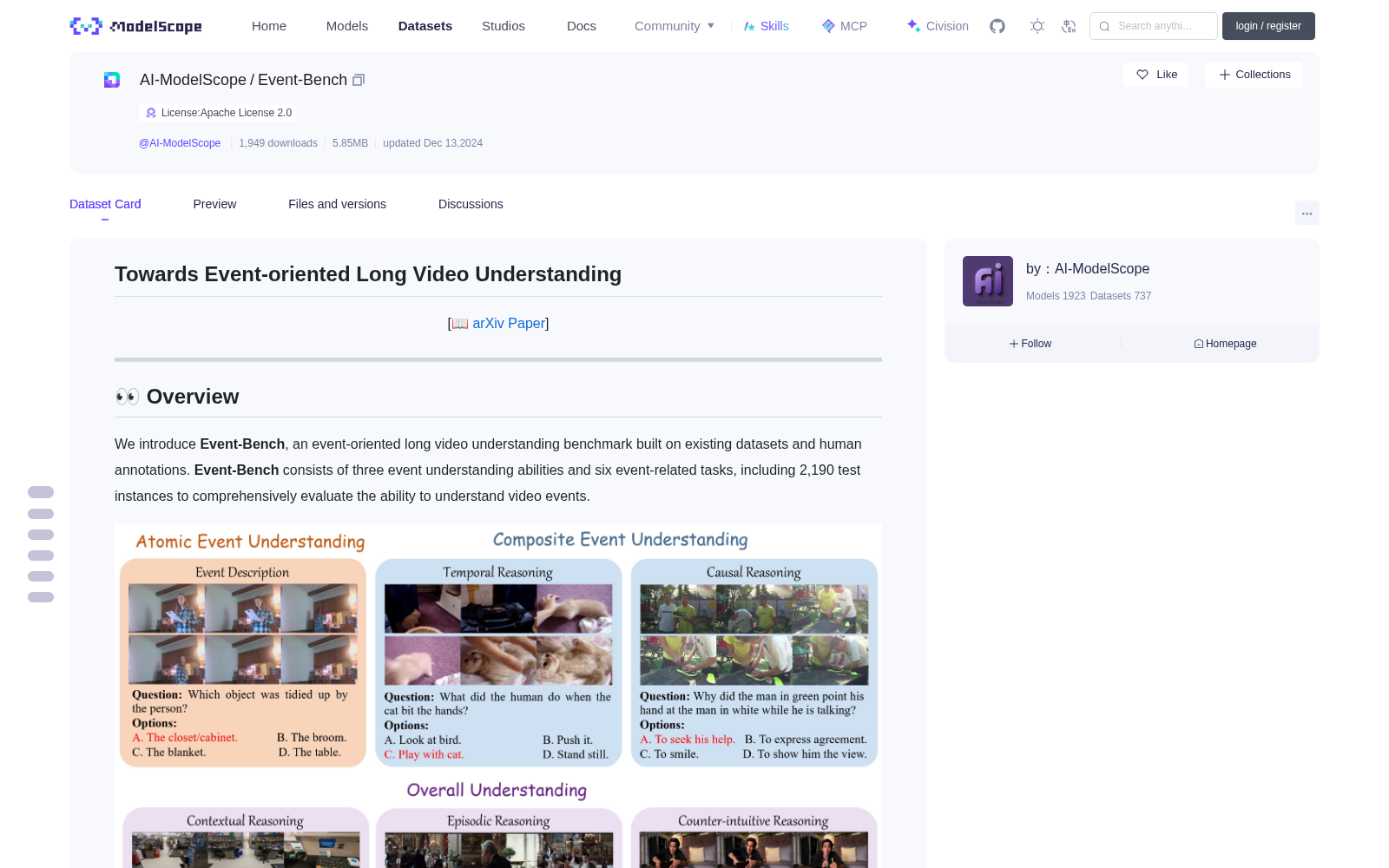Click the "Overall Understanding" figure title
The width and height of the screenshot is (1389, 868).
pyautogui.click(x=497, y=790)
